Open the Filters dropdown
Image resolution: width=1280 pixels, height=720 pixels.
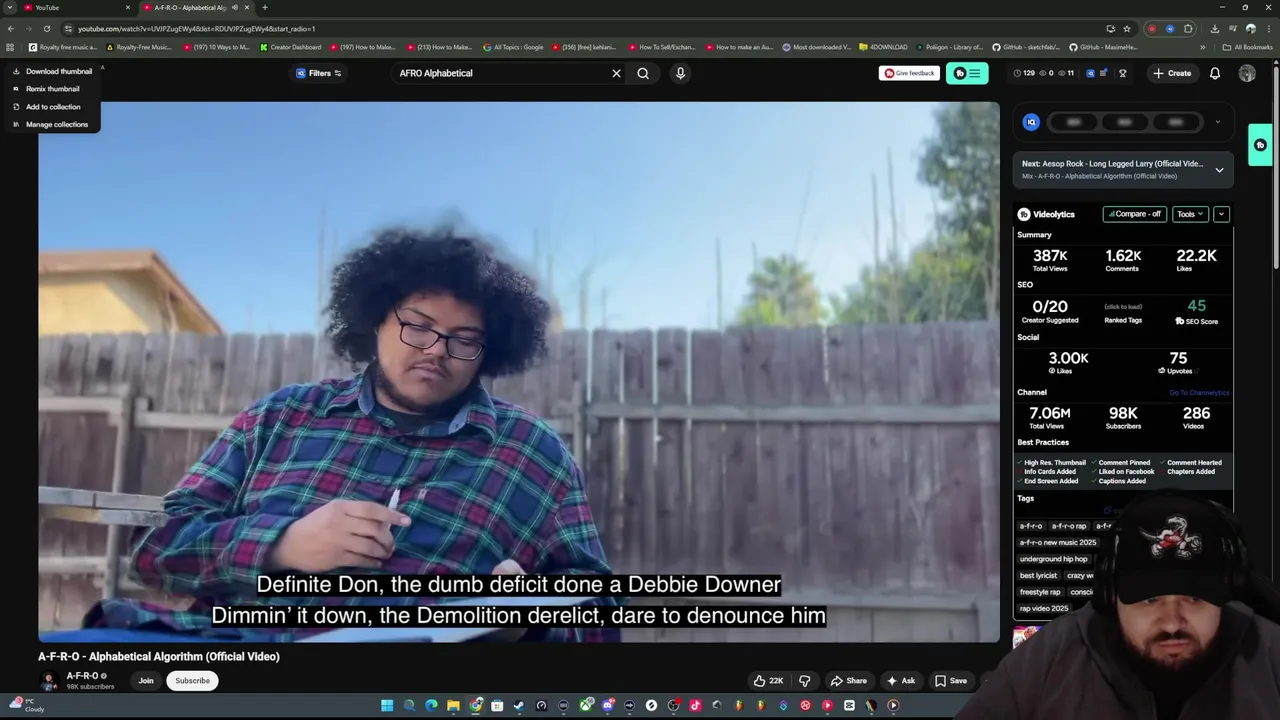319,73
